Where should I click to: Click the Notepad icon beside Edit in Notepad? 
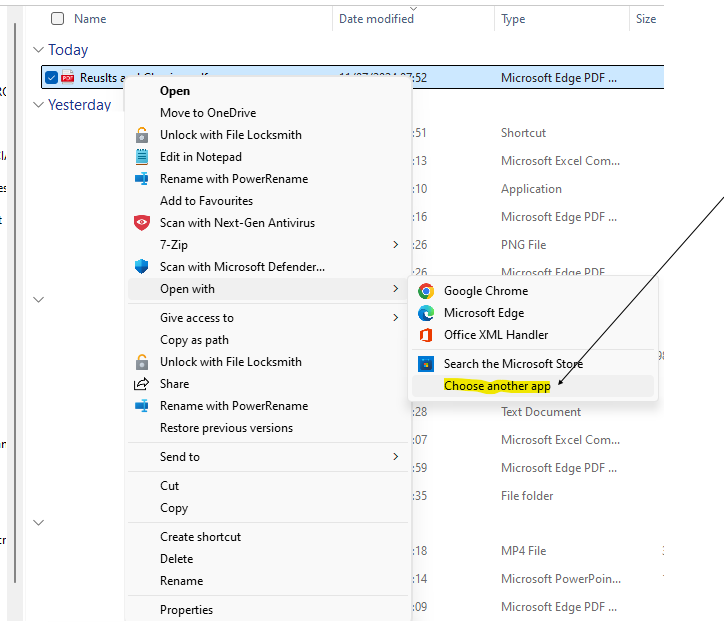coord(142,157)
